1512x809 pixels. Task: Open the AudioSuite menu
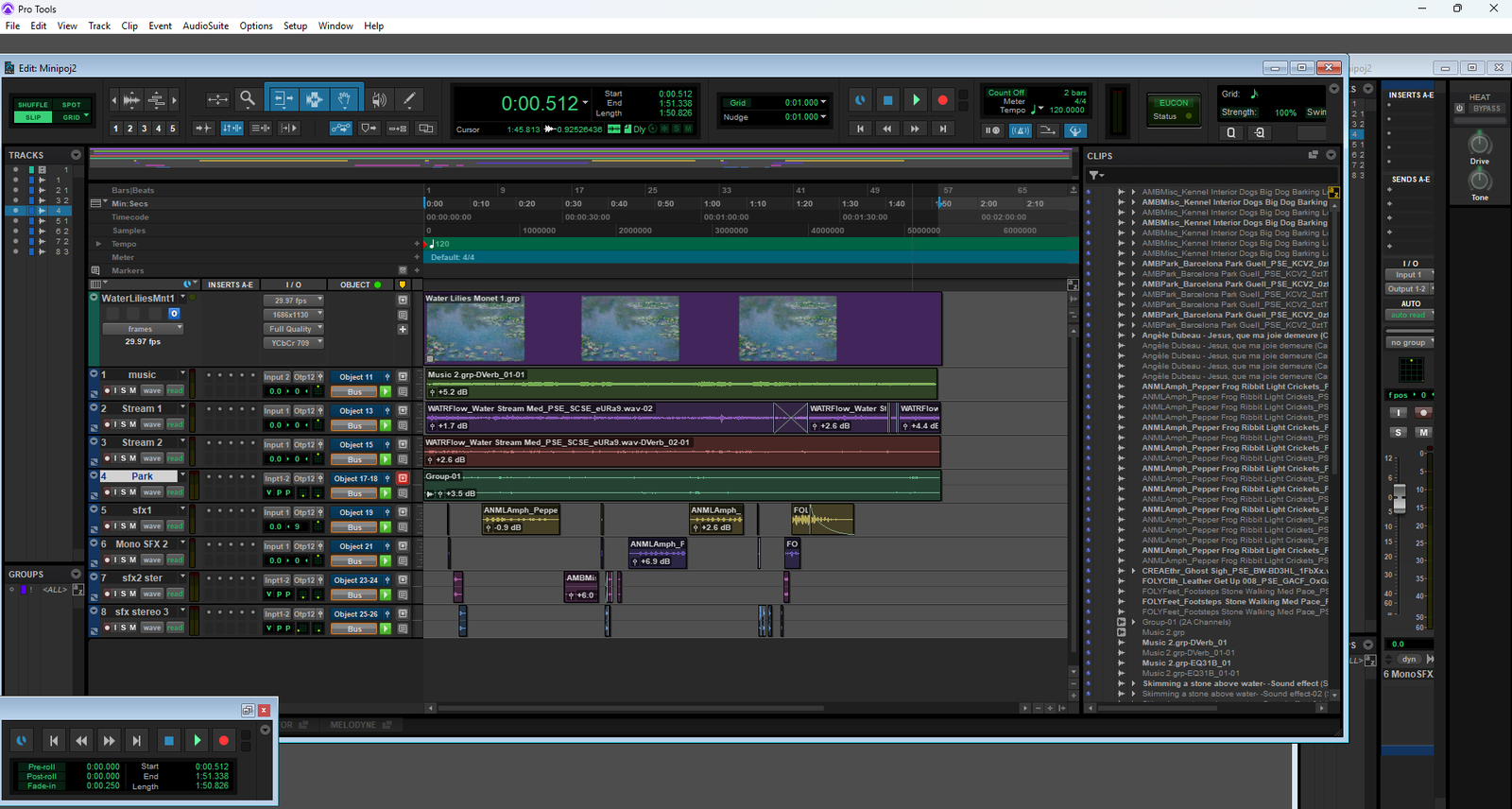pyautogui.click(x=205, y=26)
